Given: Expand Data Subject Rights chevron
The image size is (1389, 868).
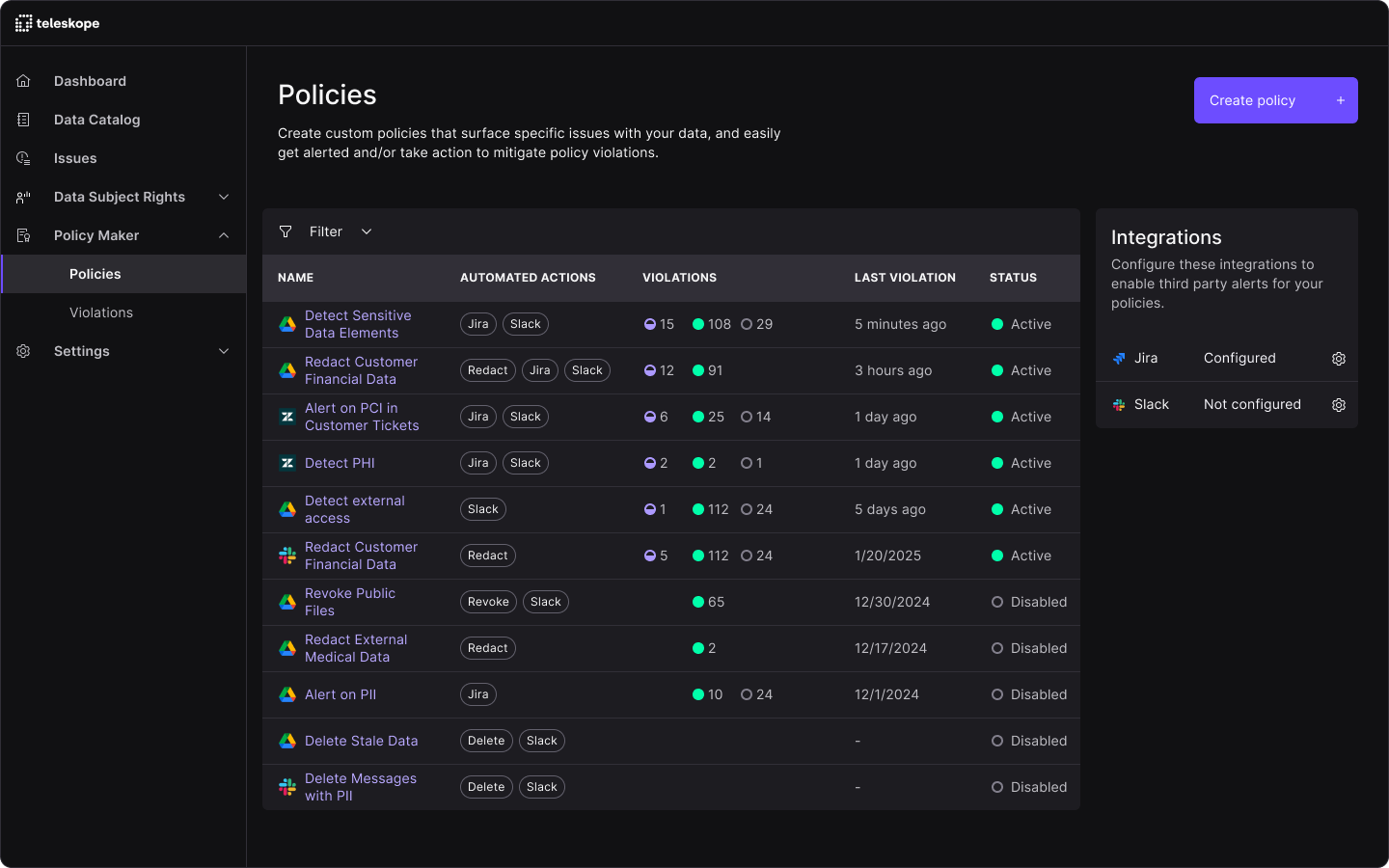Looking at the screenshot, I should [224, 197].
